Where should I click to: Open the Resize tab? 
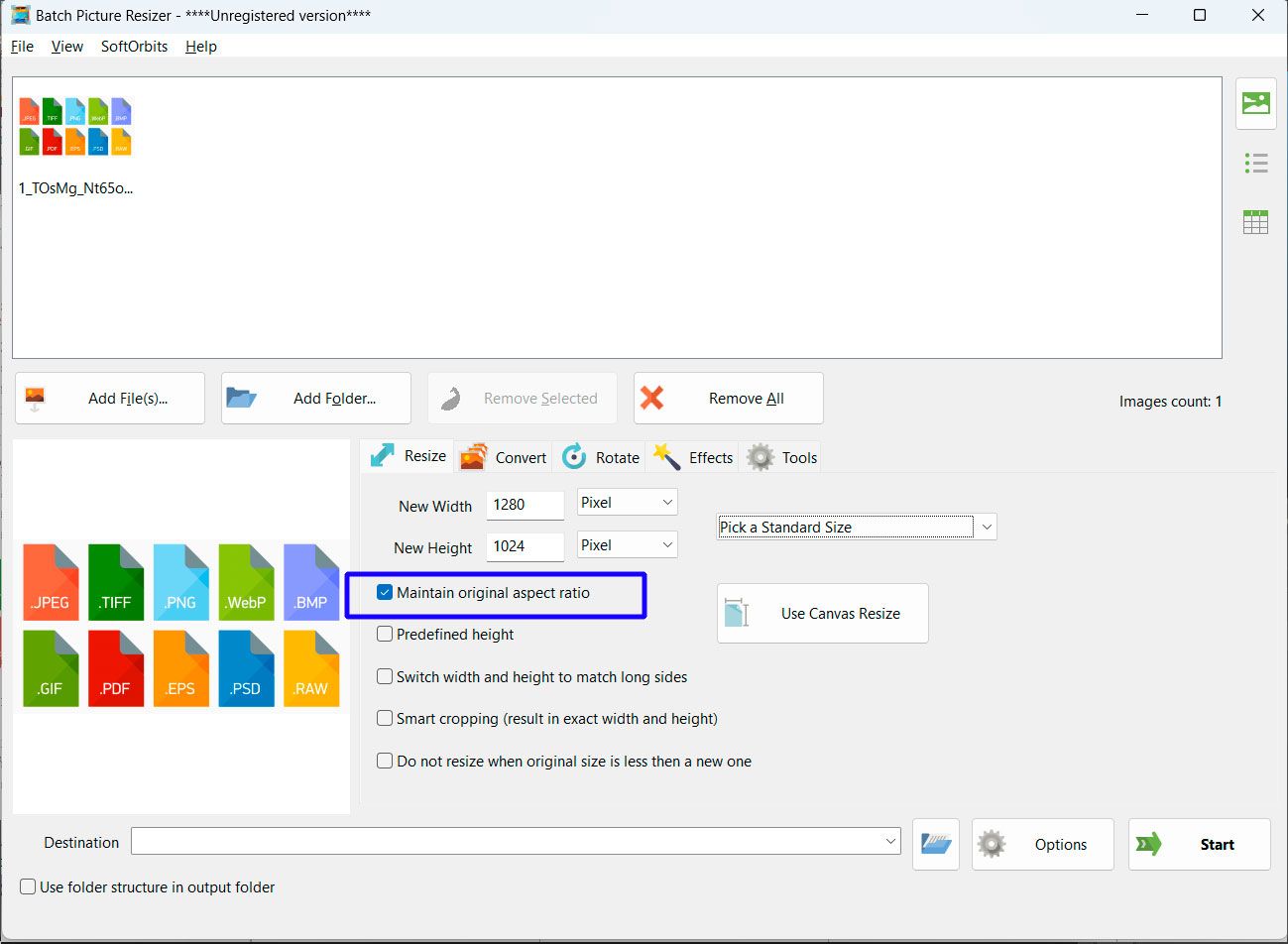(x=408, y=456)
